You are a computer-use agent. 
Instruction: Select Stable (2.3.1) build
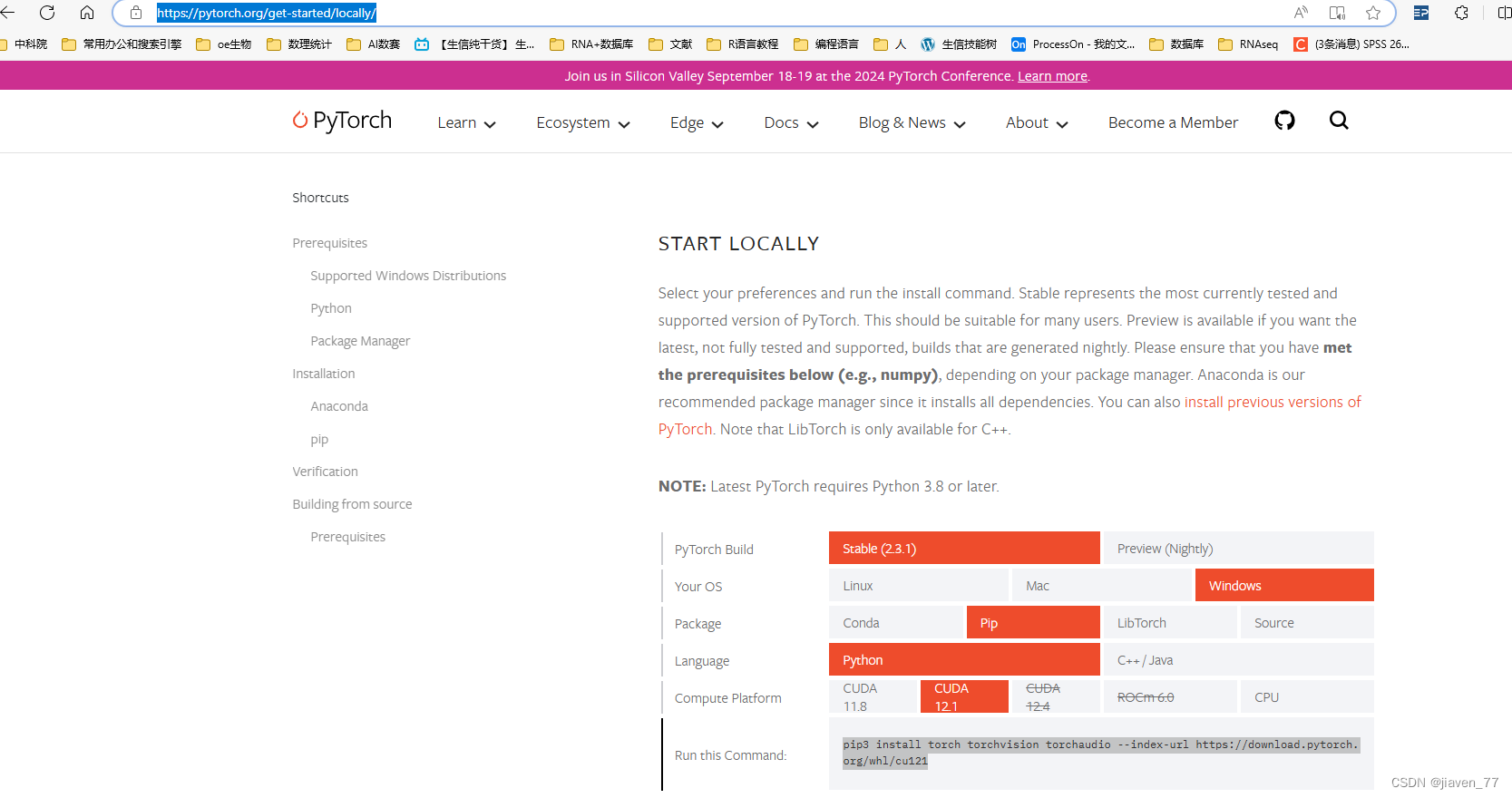(964, 548)
